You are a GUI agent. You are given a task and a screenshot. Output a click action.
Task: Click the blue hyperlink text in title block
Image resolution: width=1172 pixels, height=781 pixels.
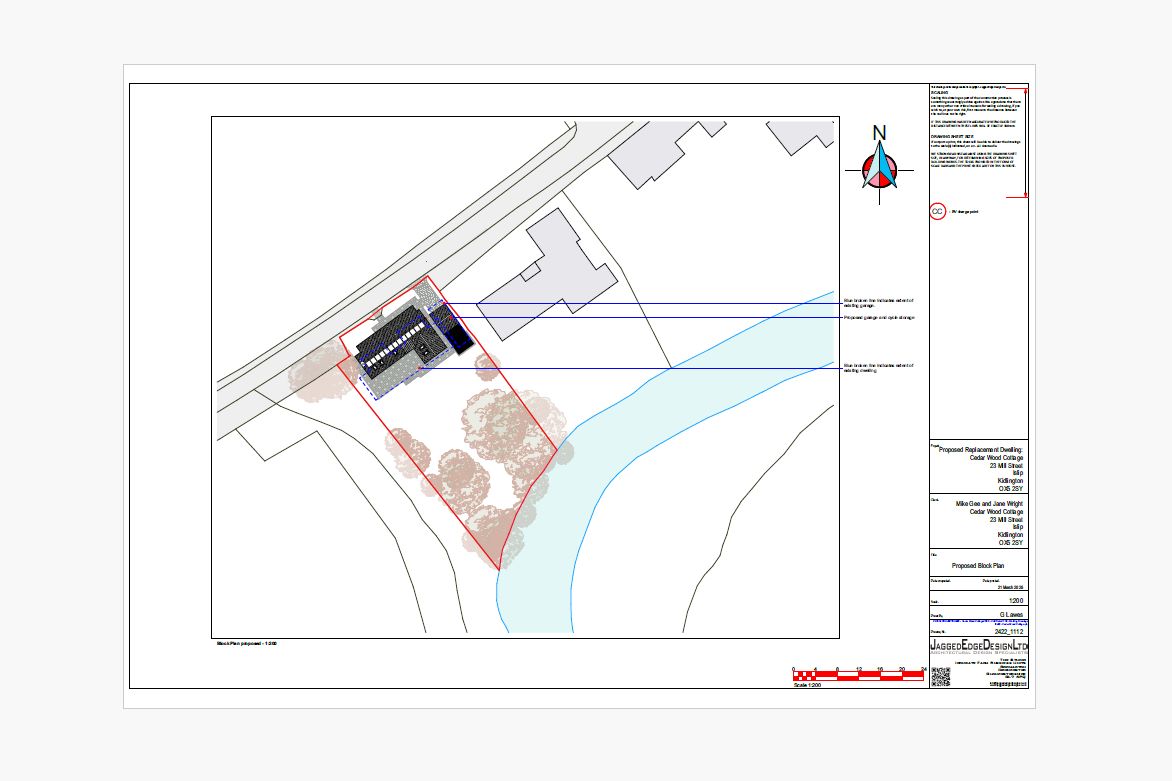pyautogui.click(x=978, y=623)
